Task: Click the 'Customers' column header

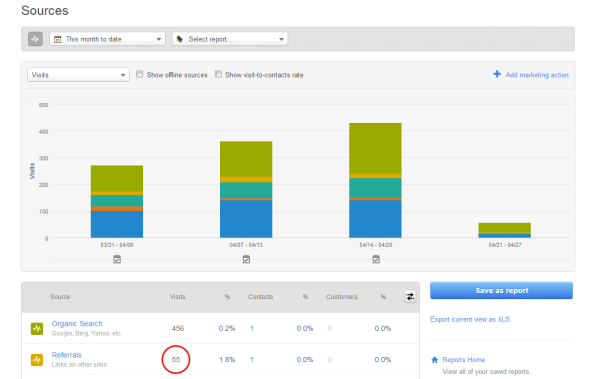Action: (342, 297)
